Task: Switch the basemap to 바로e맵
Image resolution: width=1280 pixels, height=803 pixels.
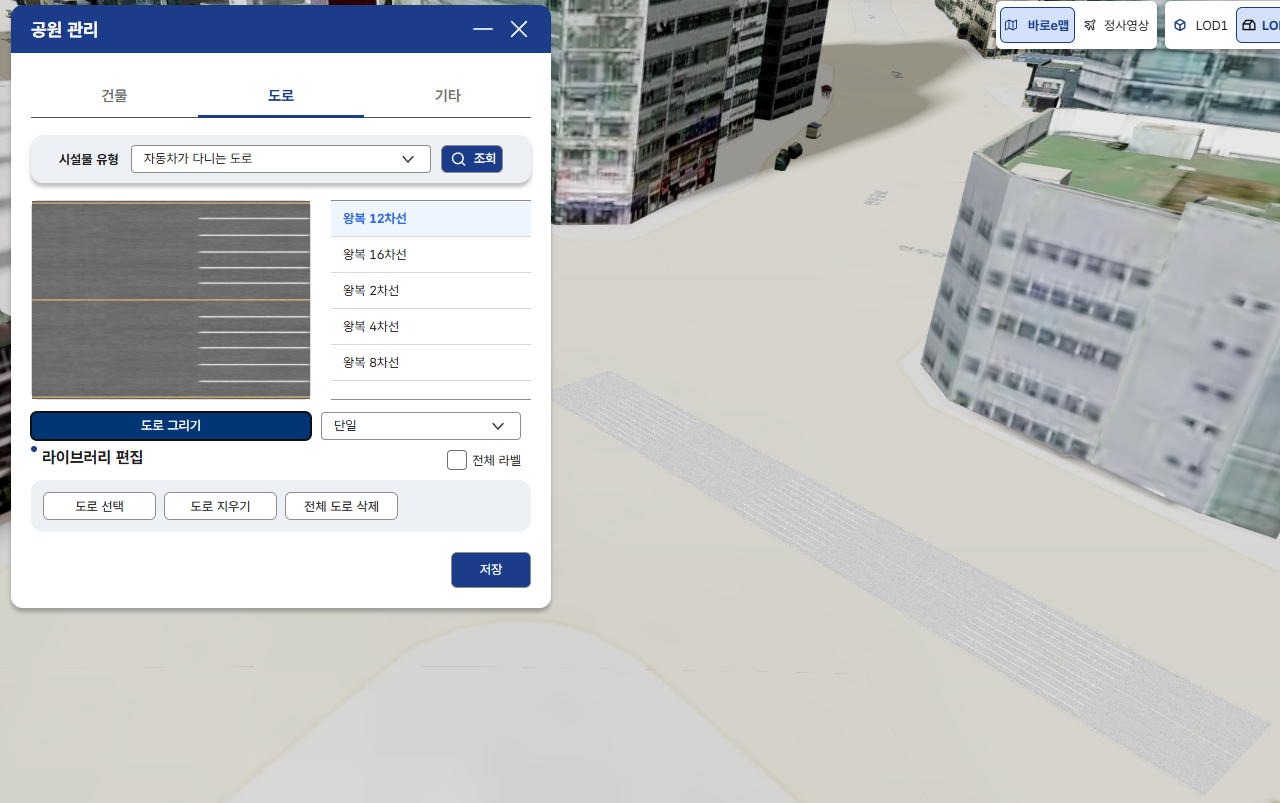Action: pyautogui.click(x=1038, y=25)
